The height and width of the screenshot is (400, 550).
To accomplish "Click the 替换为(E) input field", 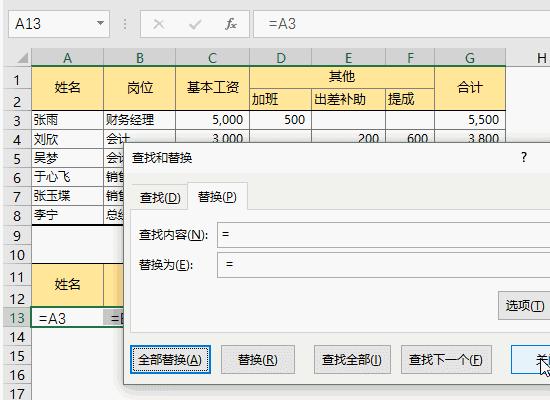I will pyautogui.click(x=383, y=265).
